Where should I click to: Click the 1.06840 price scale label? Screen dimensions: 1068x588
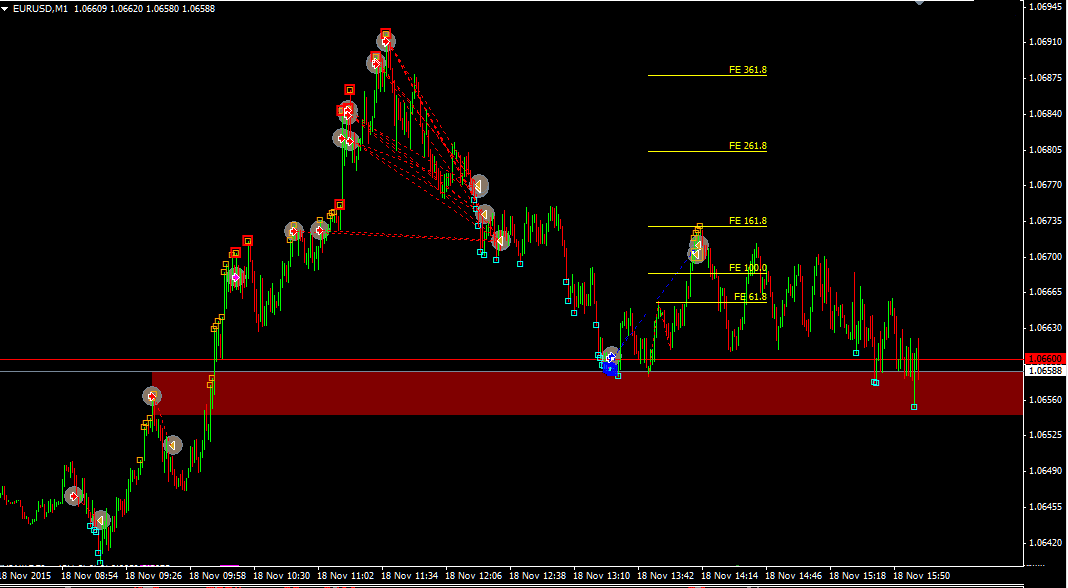point(1046,113)
